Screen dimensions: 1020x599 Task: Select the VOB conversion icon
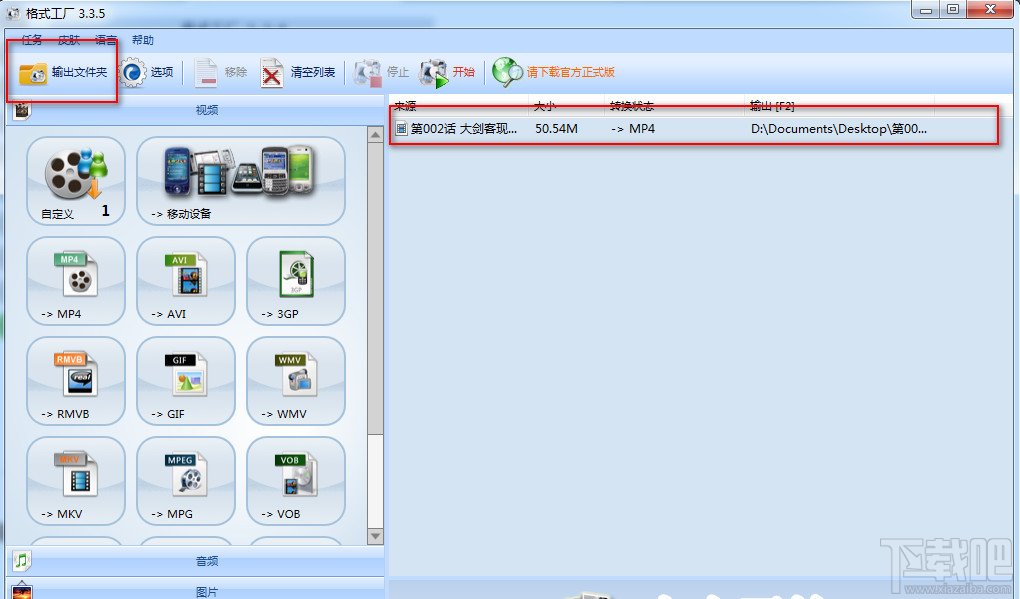(295, 481)
